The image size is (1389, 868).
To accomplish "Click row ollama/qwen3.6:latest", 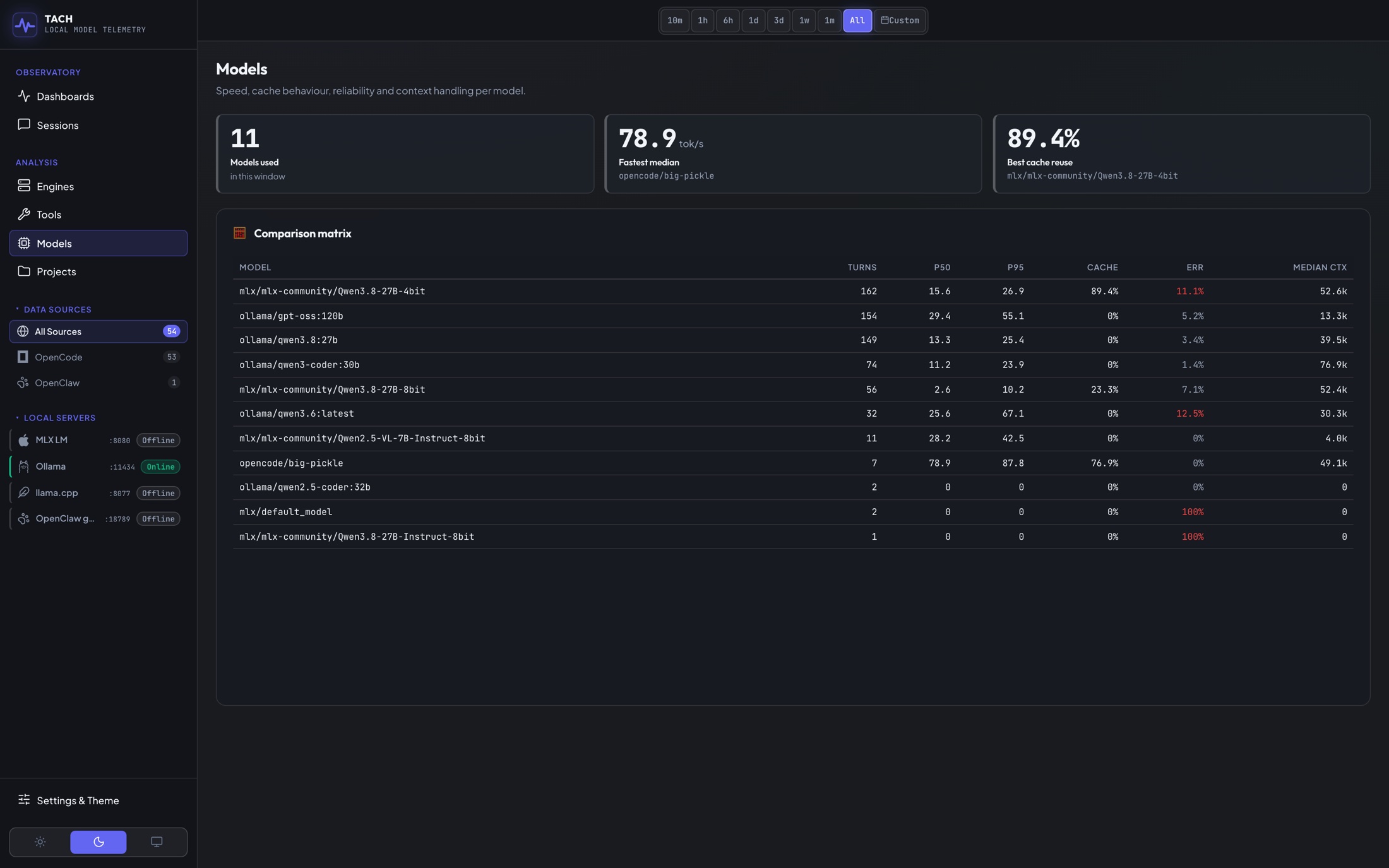I will point(793,413).
